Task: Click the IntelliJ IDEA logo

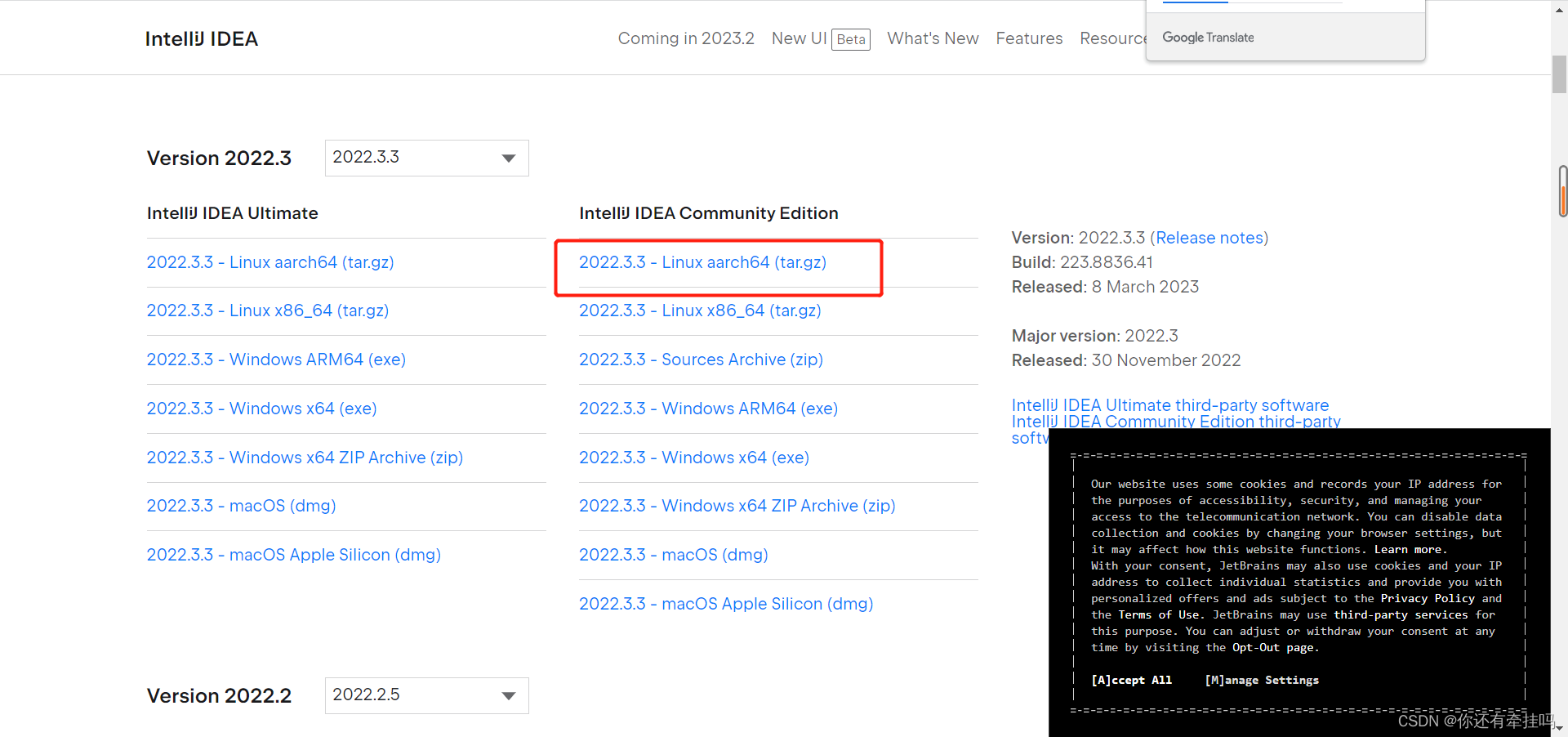Action: pos(202,38)
